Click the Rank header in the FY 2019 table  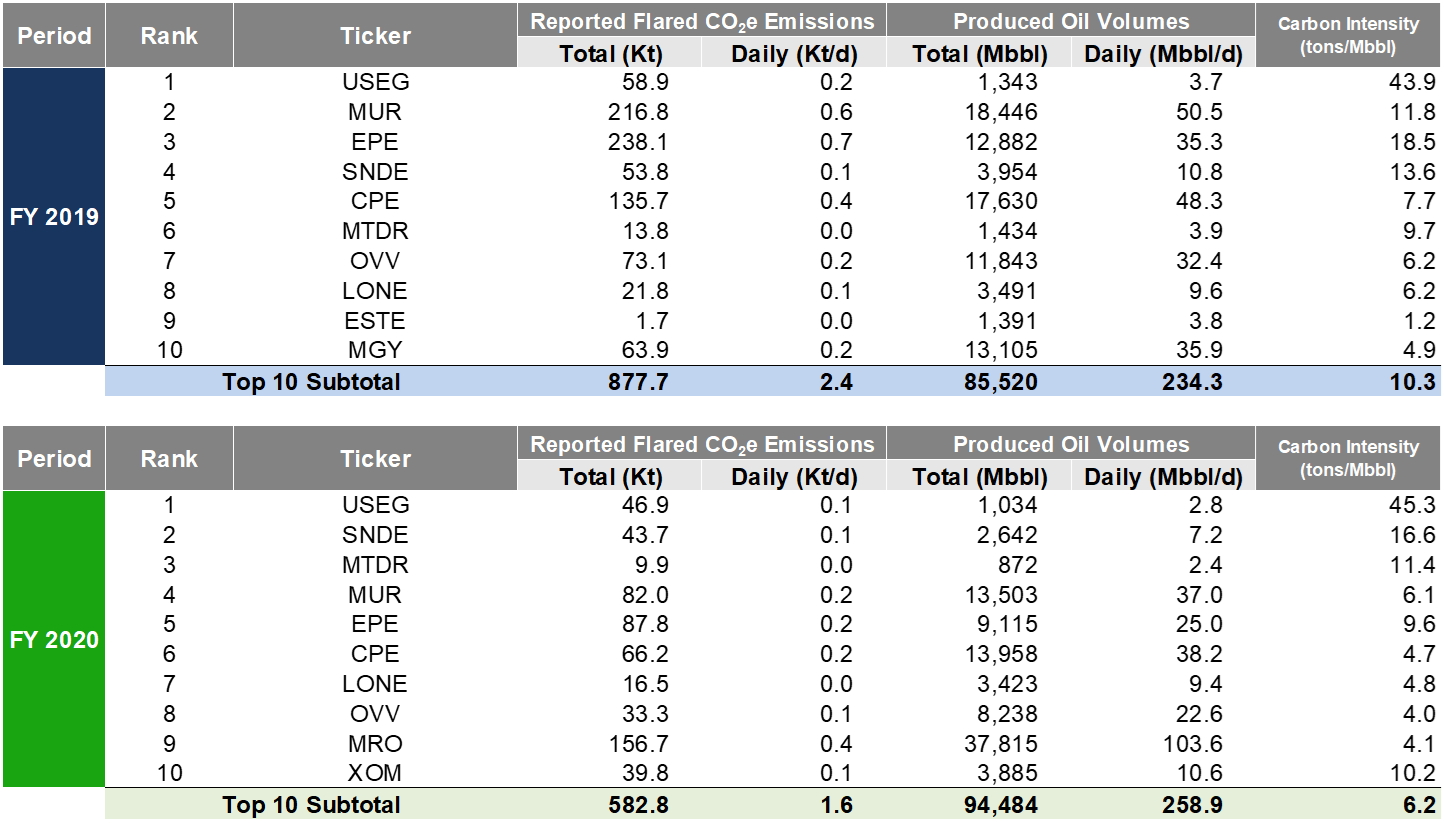pyautogui.click(x=169, y=36)
